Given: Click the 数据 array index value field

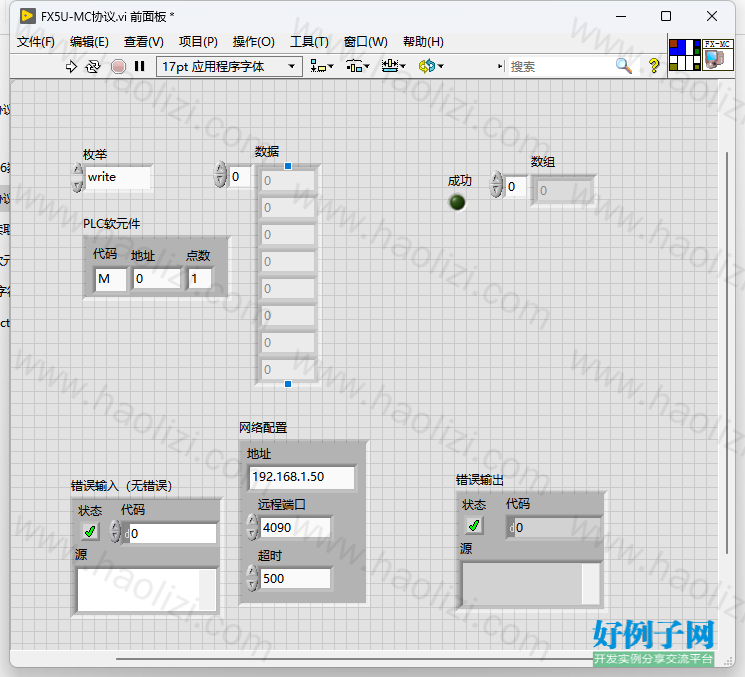Looking at the screenshot, I should click(x=240, y=177).
